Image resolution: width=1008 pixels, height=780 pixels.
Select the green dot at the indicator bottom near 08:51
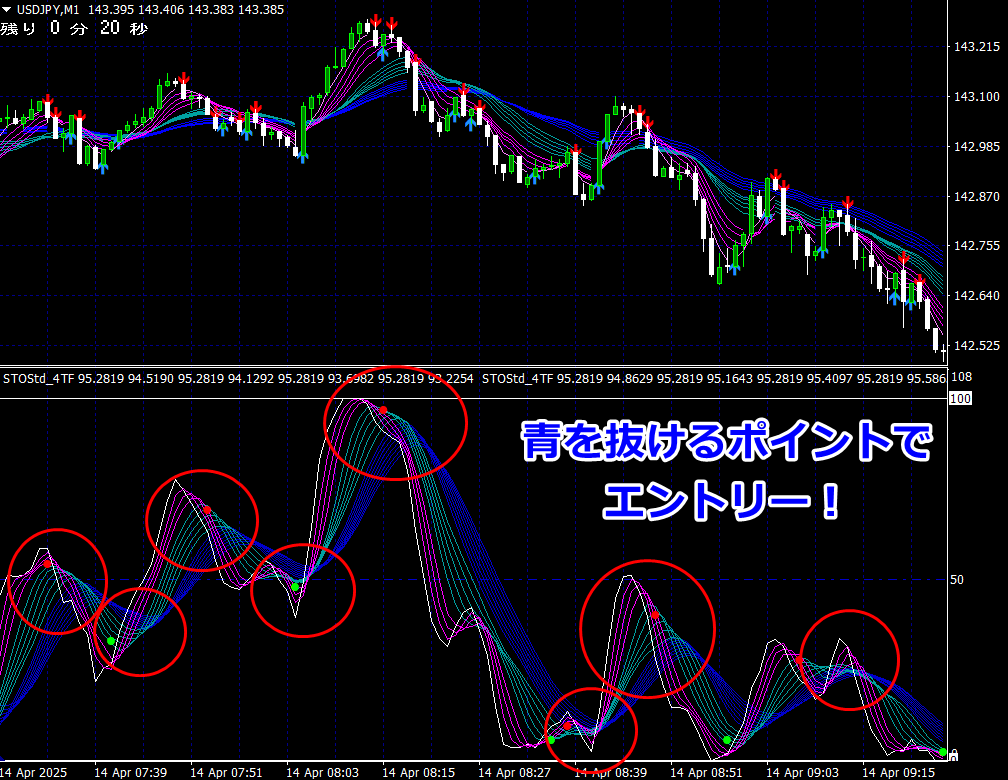click(727, 740)
